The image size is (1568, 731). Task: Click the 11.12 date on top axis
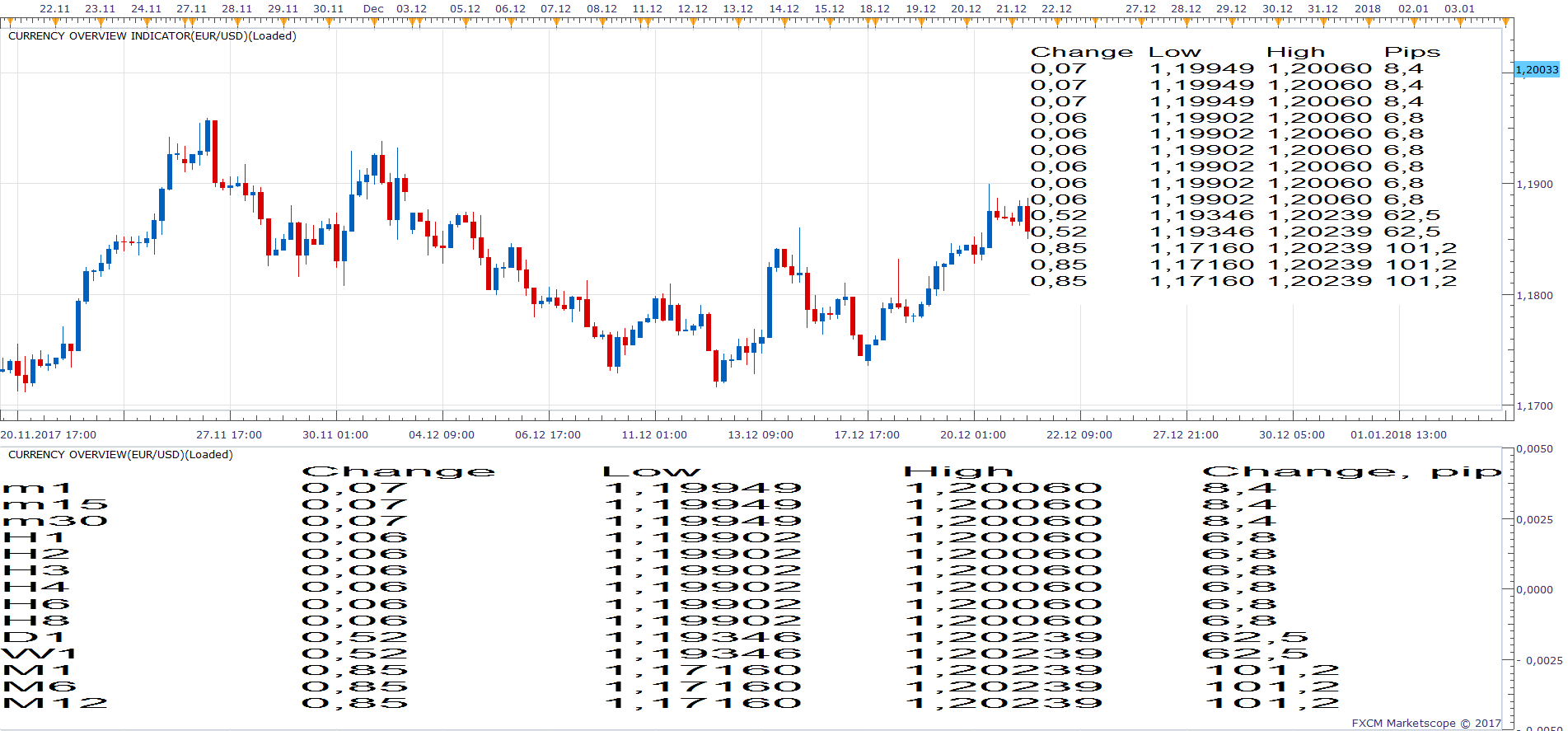tap(647, 8)
